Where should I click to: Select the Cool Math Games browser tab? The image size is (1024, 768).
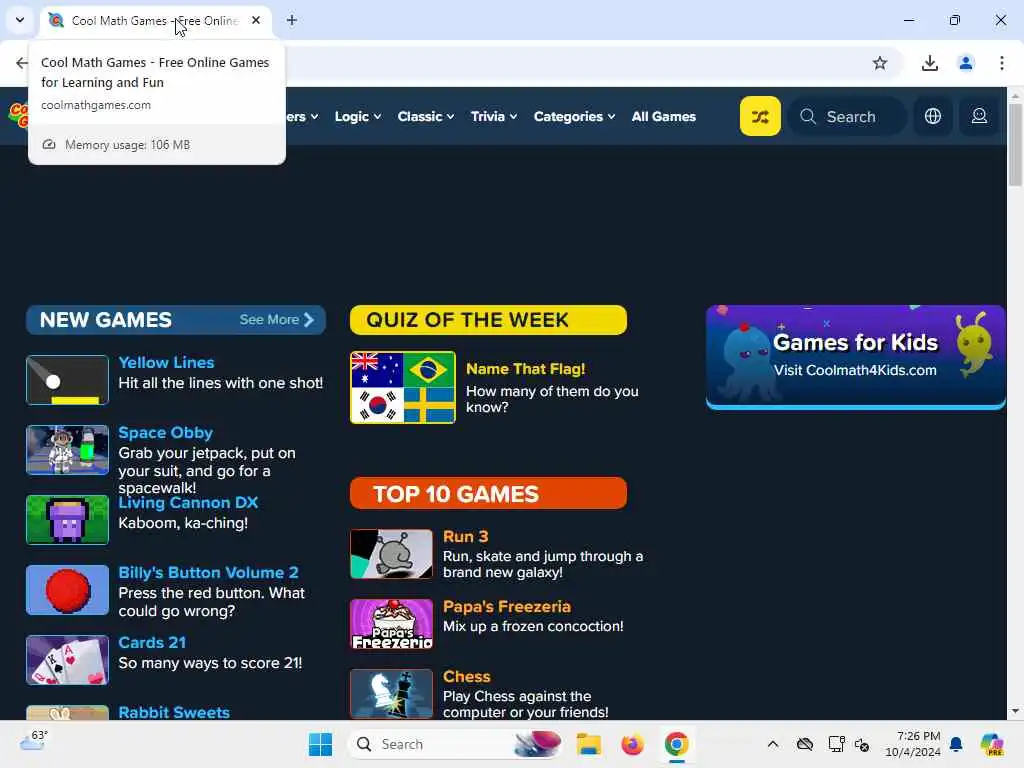155,20
